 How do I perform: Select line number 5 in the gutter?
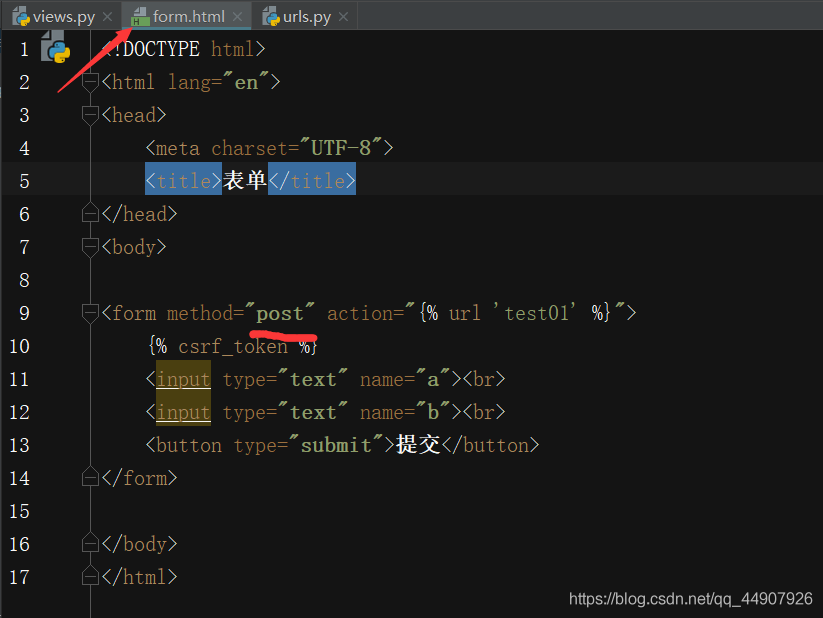click(24, 181)
